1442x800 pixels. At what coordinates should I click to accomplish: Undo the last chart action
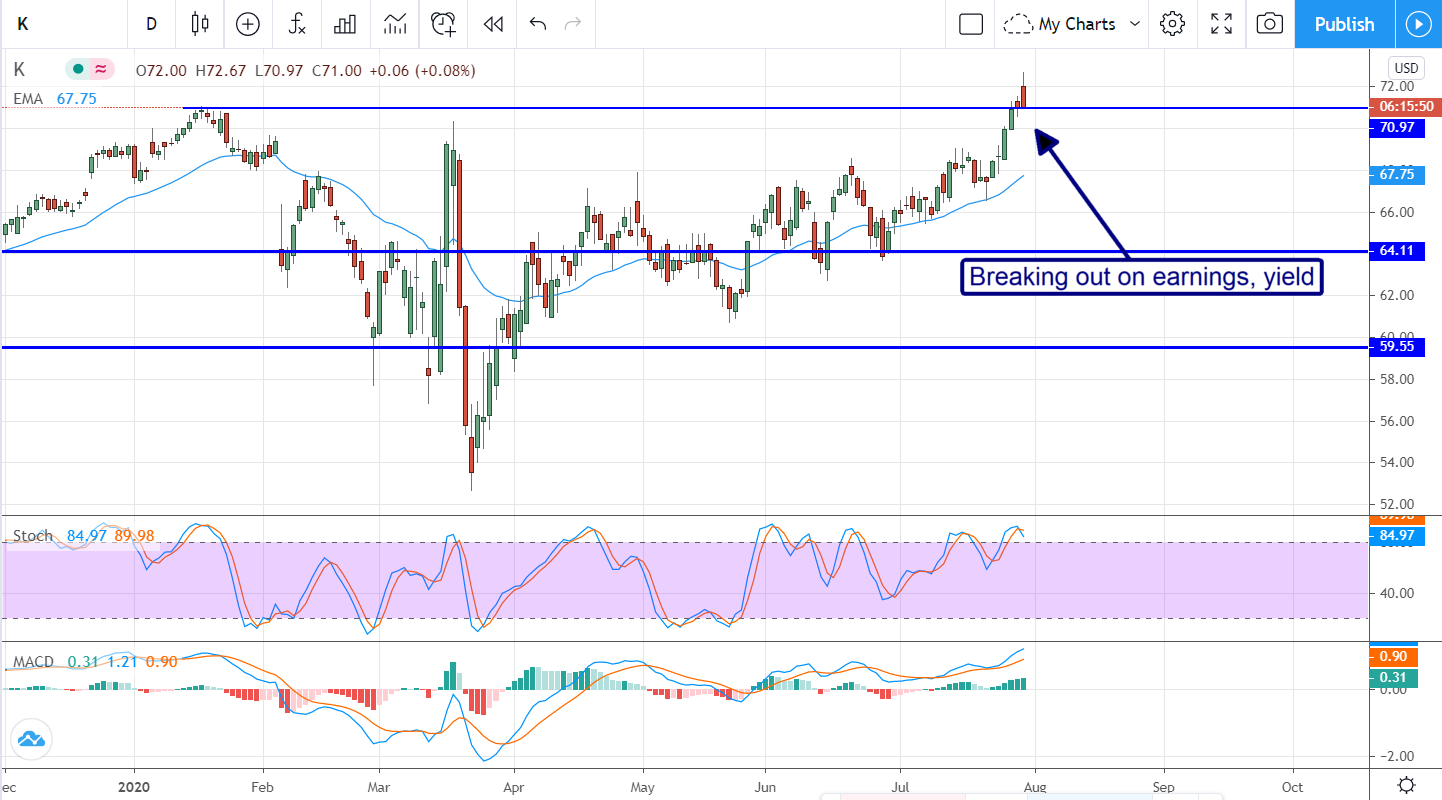click(538, 24)
